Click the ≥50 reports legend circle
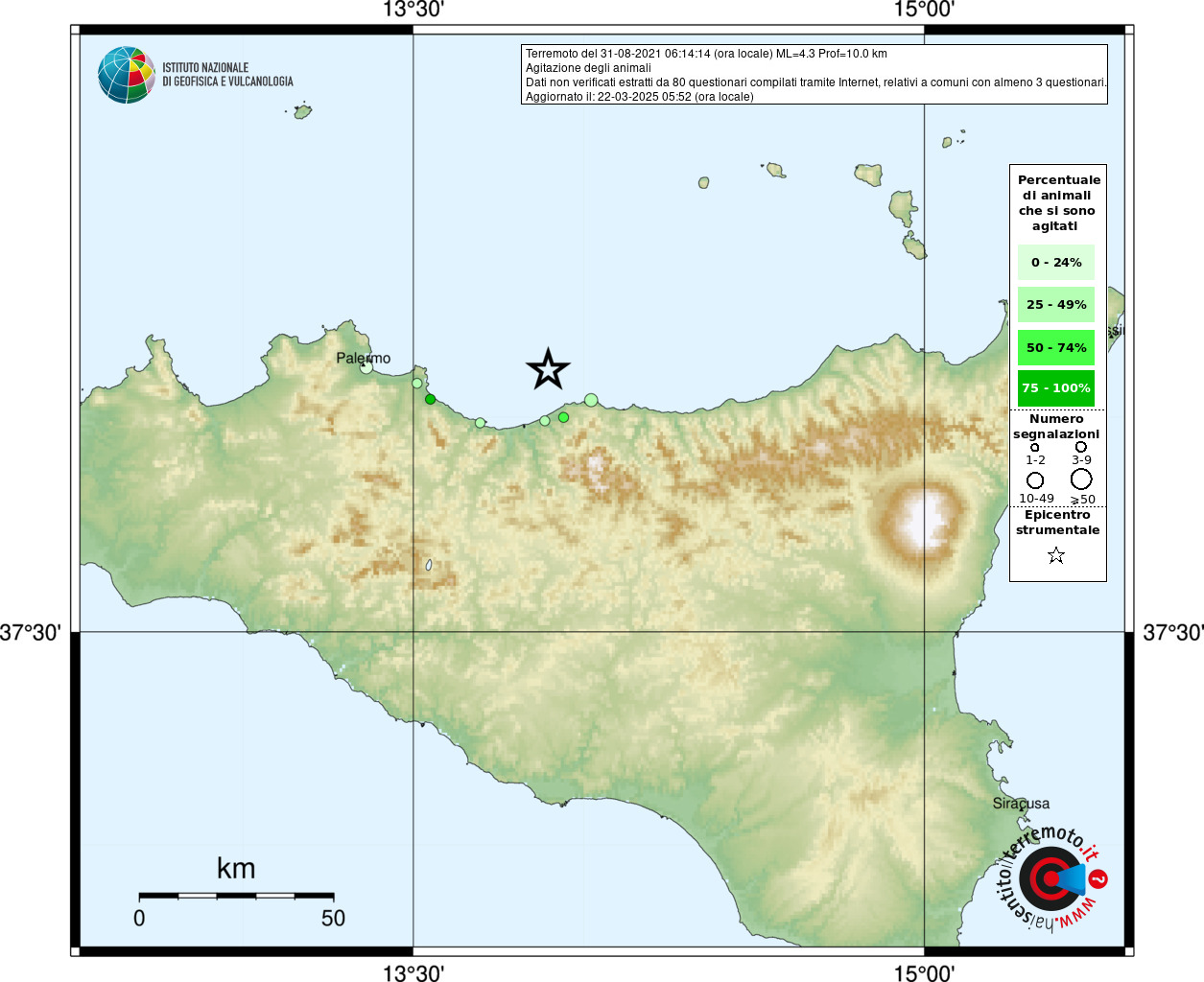The image size is (1204, 982). pyautogui.click(x=1081, y=479)
